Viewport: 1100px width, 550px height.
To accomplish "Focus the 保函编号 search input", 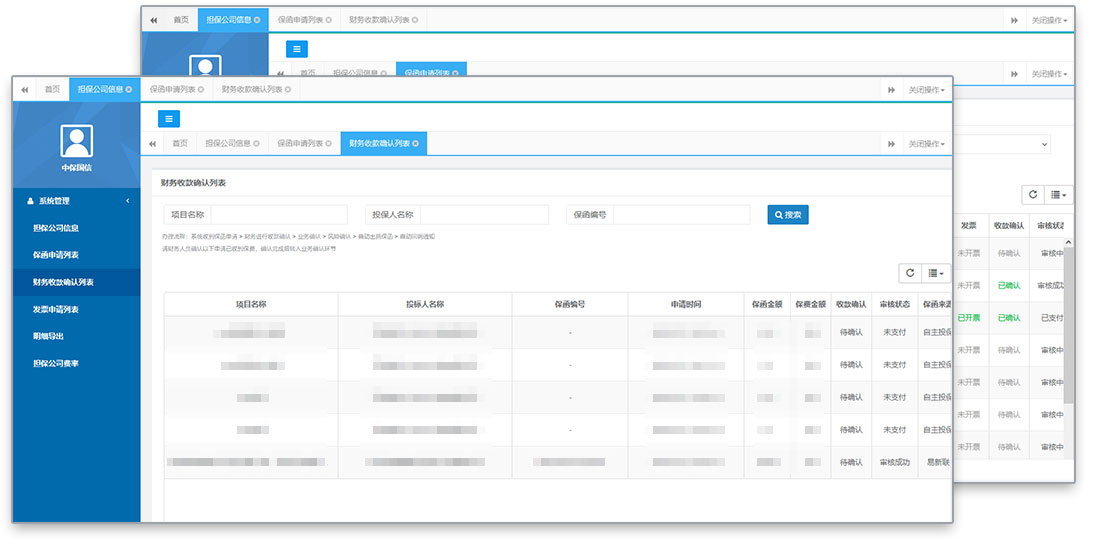I will point(681,215).
